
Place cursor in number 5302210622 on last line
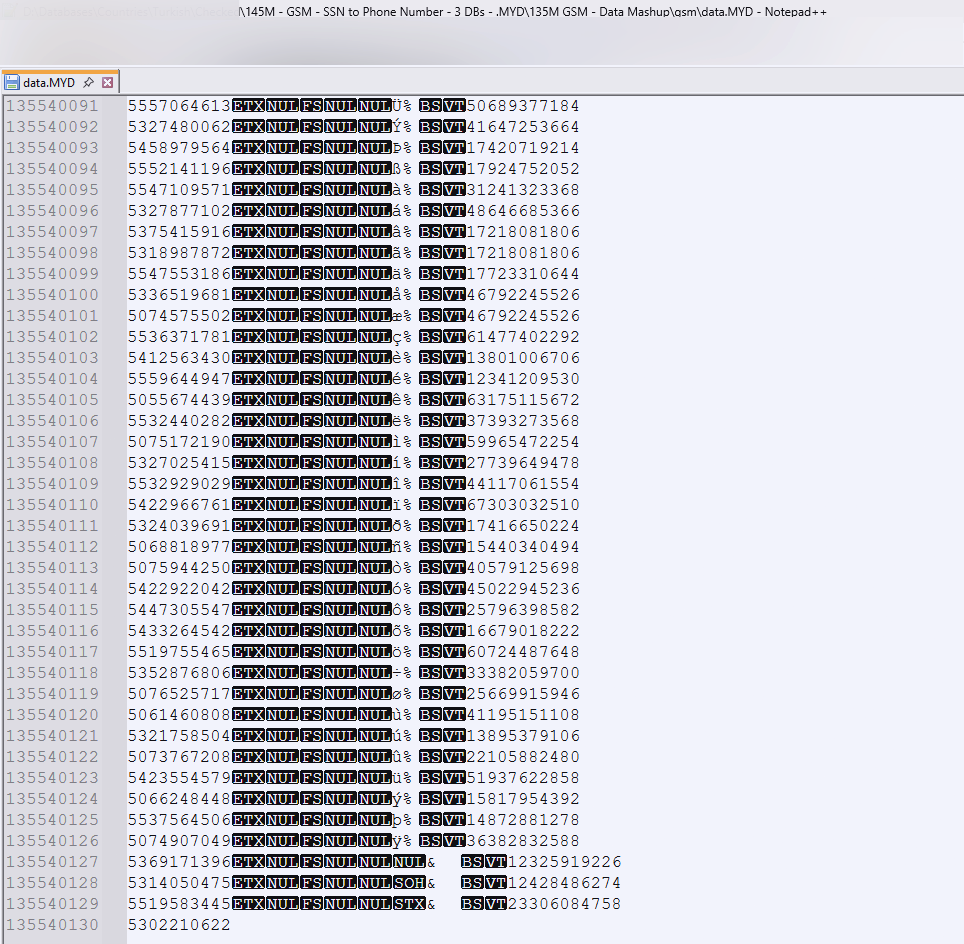(179, 925)
